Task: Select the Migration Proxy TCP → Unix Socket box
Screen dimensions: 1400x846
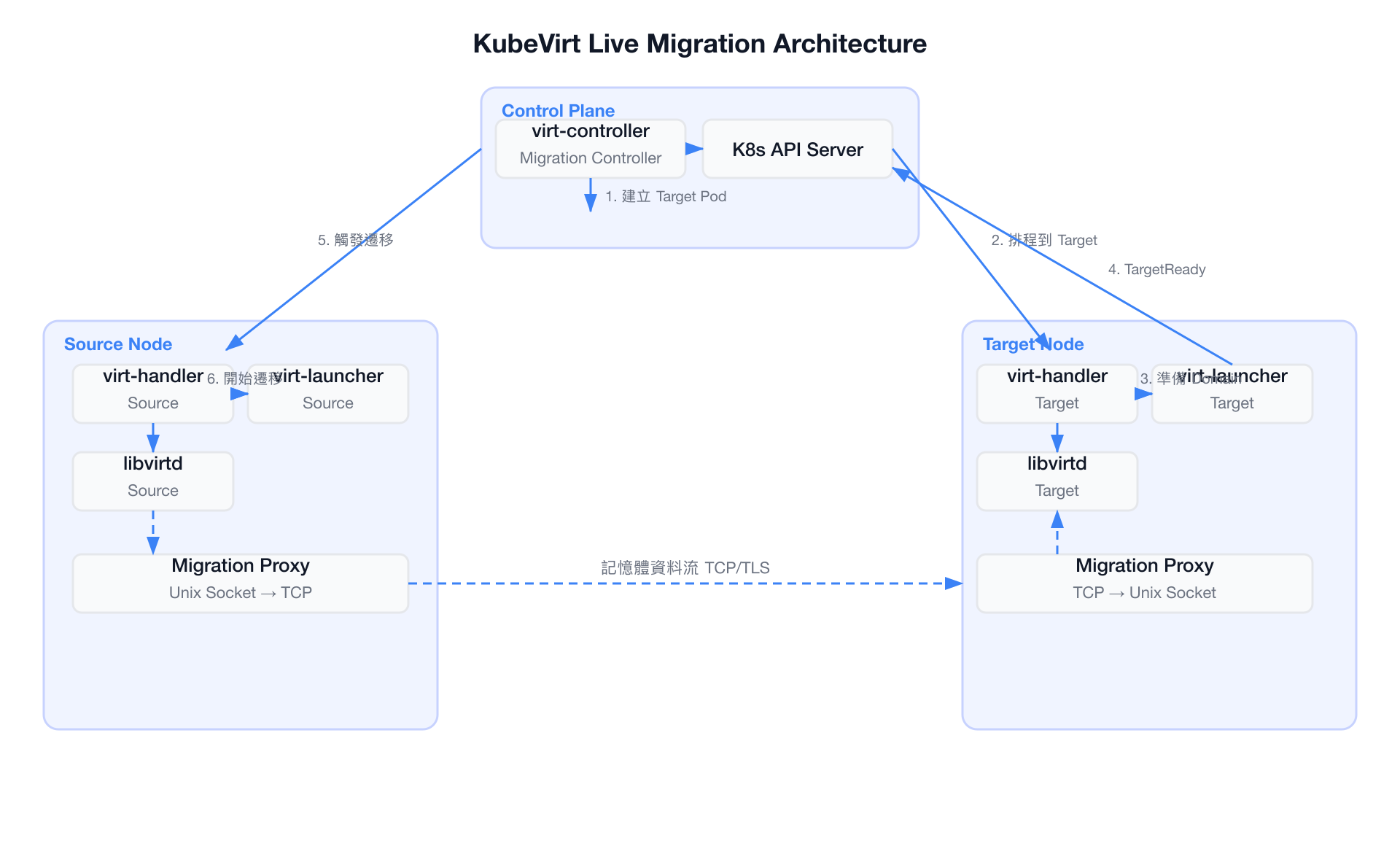Action: pos(1145,583)
